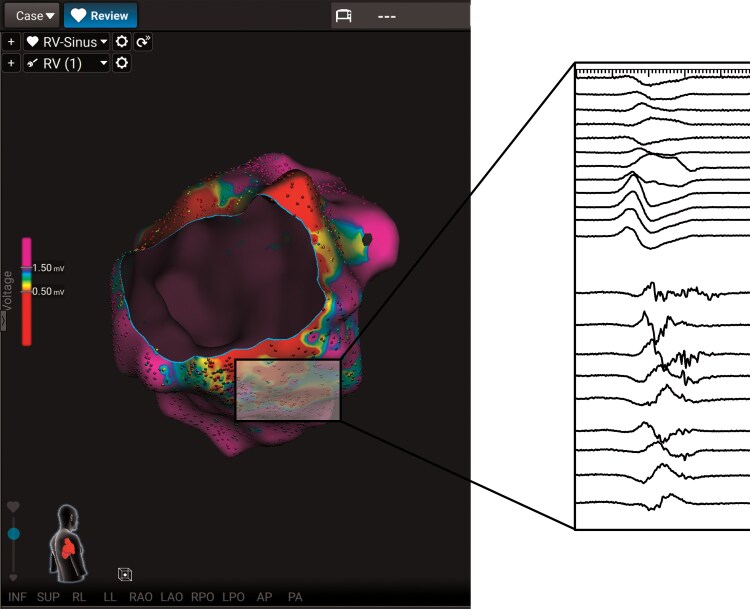Click the upper heart icon above transparency slider

coord(13,506)
